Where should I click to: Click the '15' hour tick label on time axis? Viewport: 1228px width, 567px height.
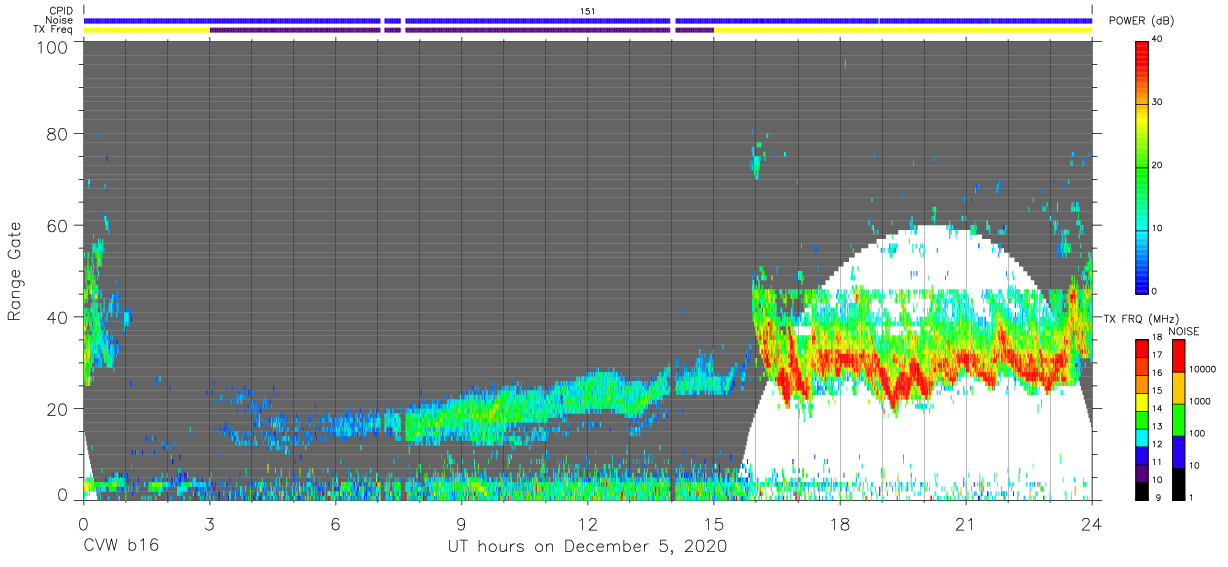coord(713,525)
